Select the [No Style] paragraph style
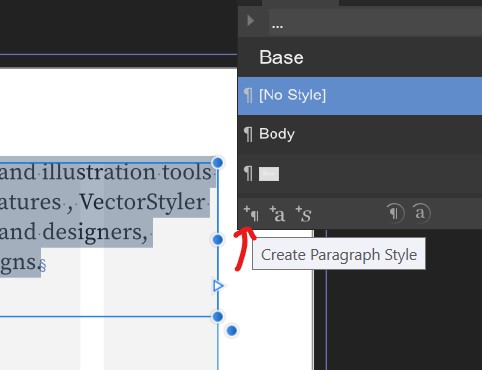 coord(360,96)
